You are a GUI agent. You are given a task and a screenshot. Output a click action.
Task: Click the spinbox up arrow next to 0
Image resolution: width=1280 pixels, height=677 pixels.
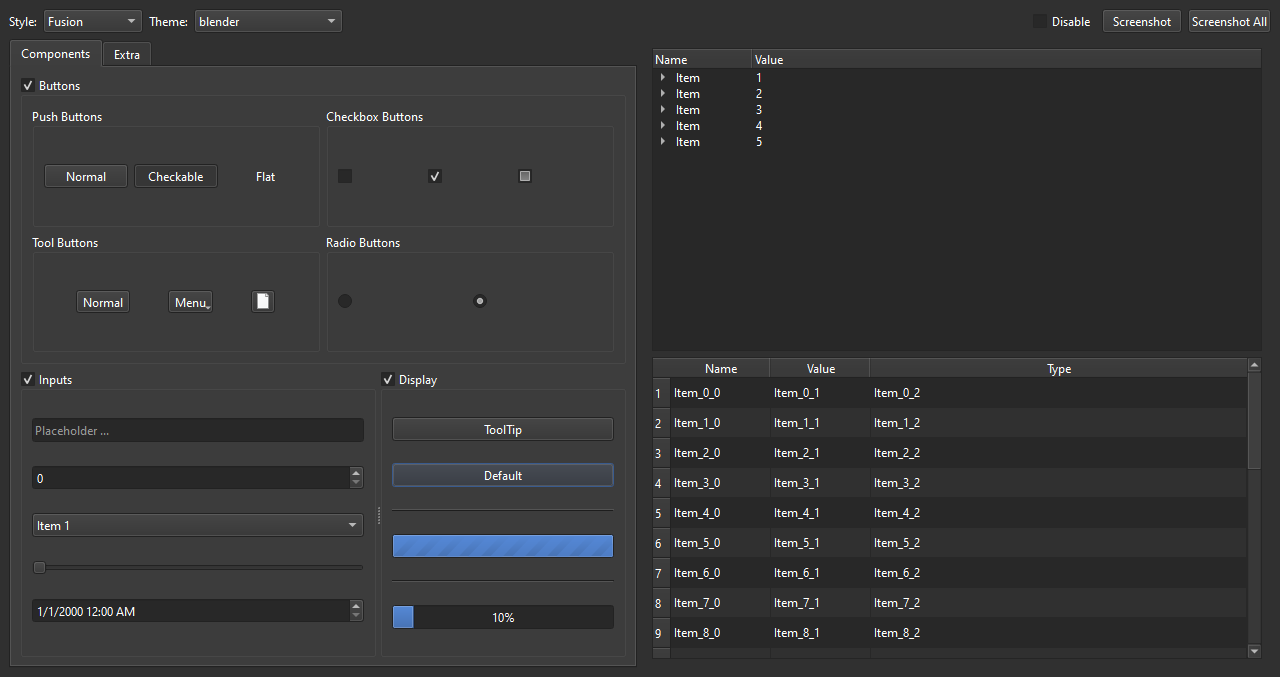click(x=356, y=473)
